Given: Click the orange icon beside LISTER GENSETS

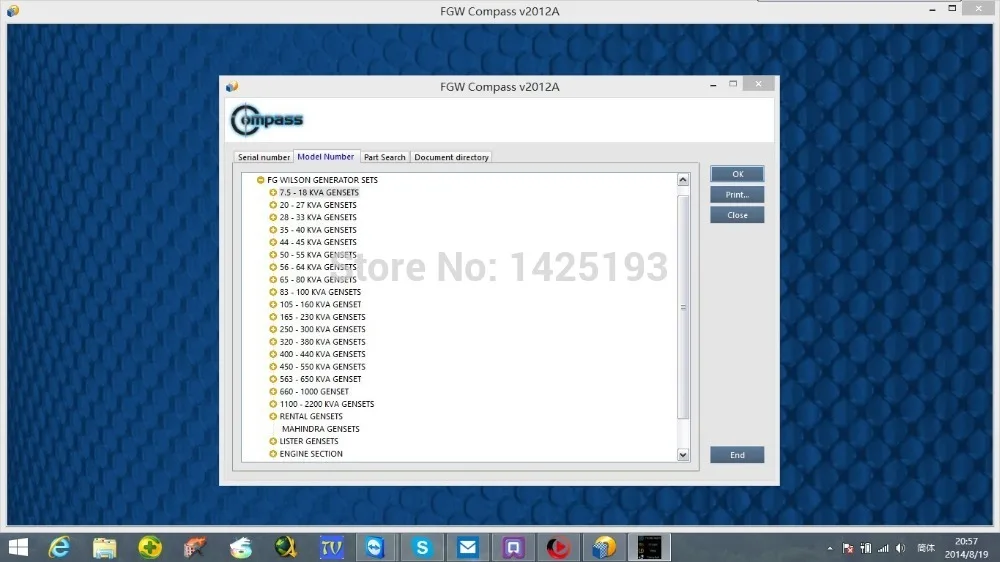Looking at the screenshot, I should pyautogui.click(x=273, y=441).
